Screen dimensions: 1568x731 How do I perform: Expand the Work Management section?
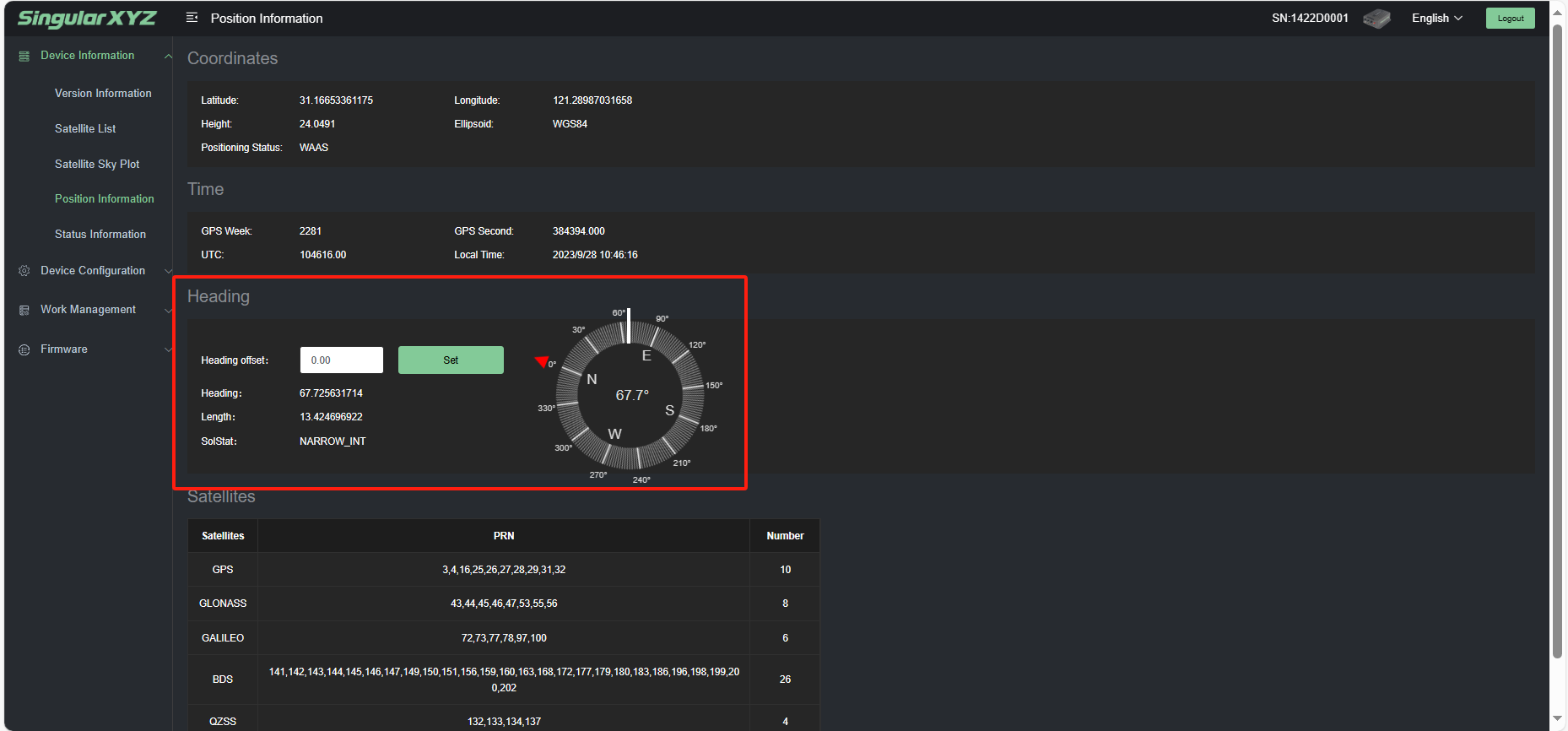tap(168, 310)
